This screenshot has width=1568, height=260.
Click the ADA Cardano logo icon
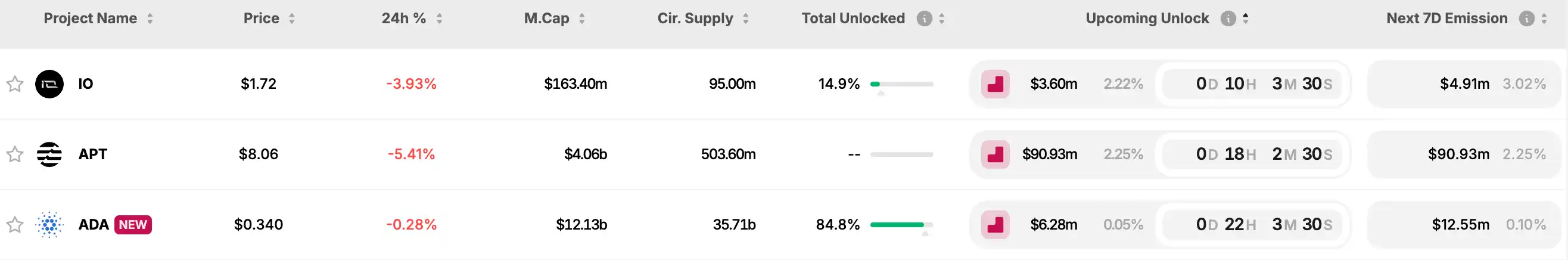pyautogui.click(x=49, y=225)
